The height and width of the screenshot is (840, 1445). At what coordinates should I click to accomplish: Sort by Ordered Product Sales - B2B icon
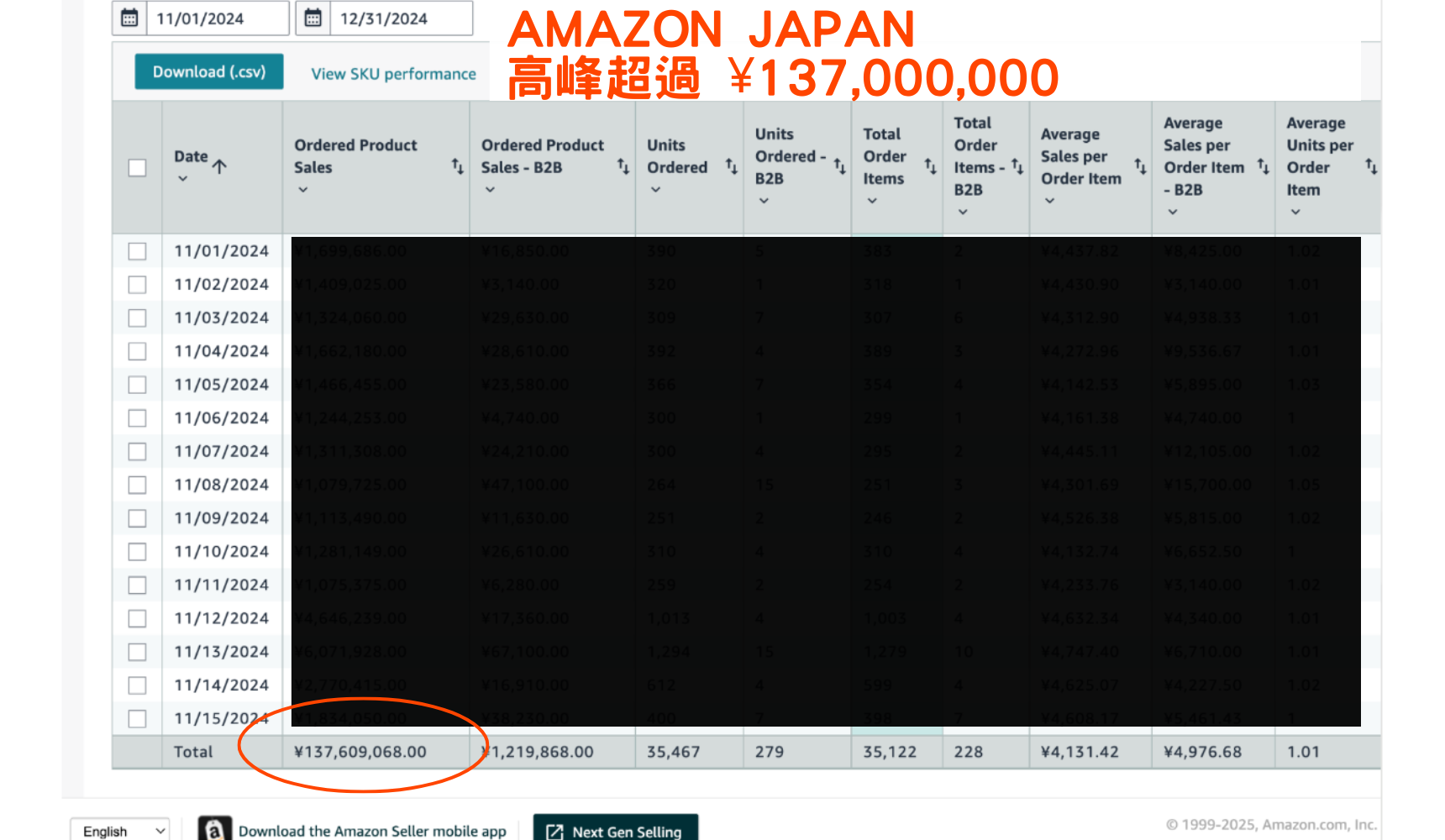tap(623, 166)
